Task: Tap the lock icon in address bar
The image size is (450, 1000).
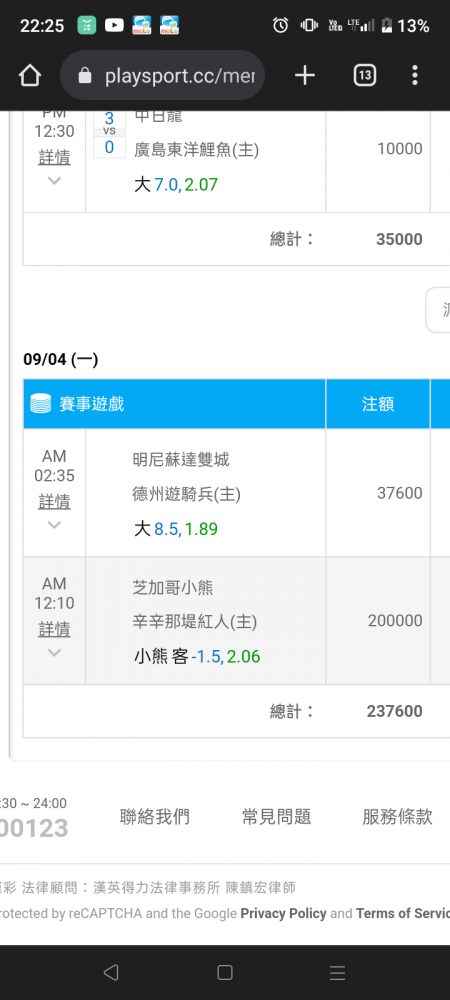Action: click(x=85, y=77)
